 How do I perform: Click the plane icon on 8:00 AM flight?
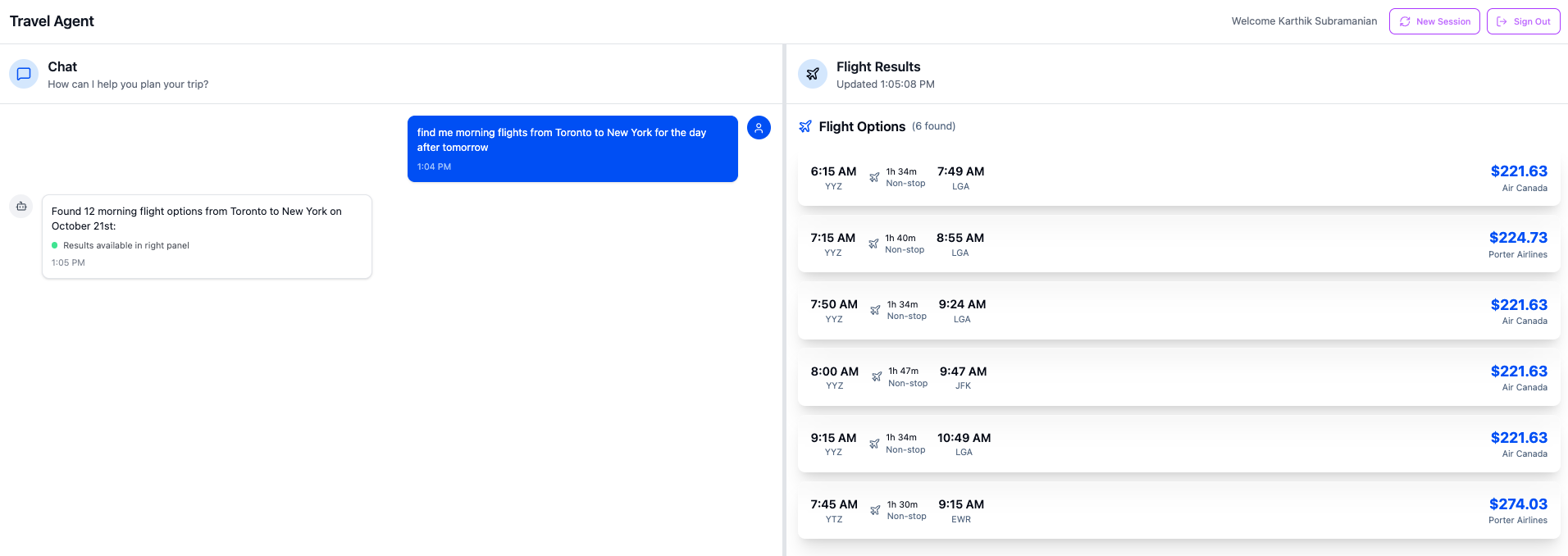point(877,377)
